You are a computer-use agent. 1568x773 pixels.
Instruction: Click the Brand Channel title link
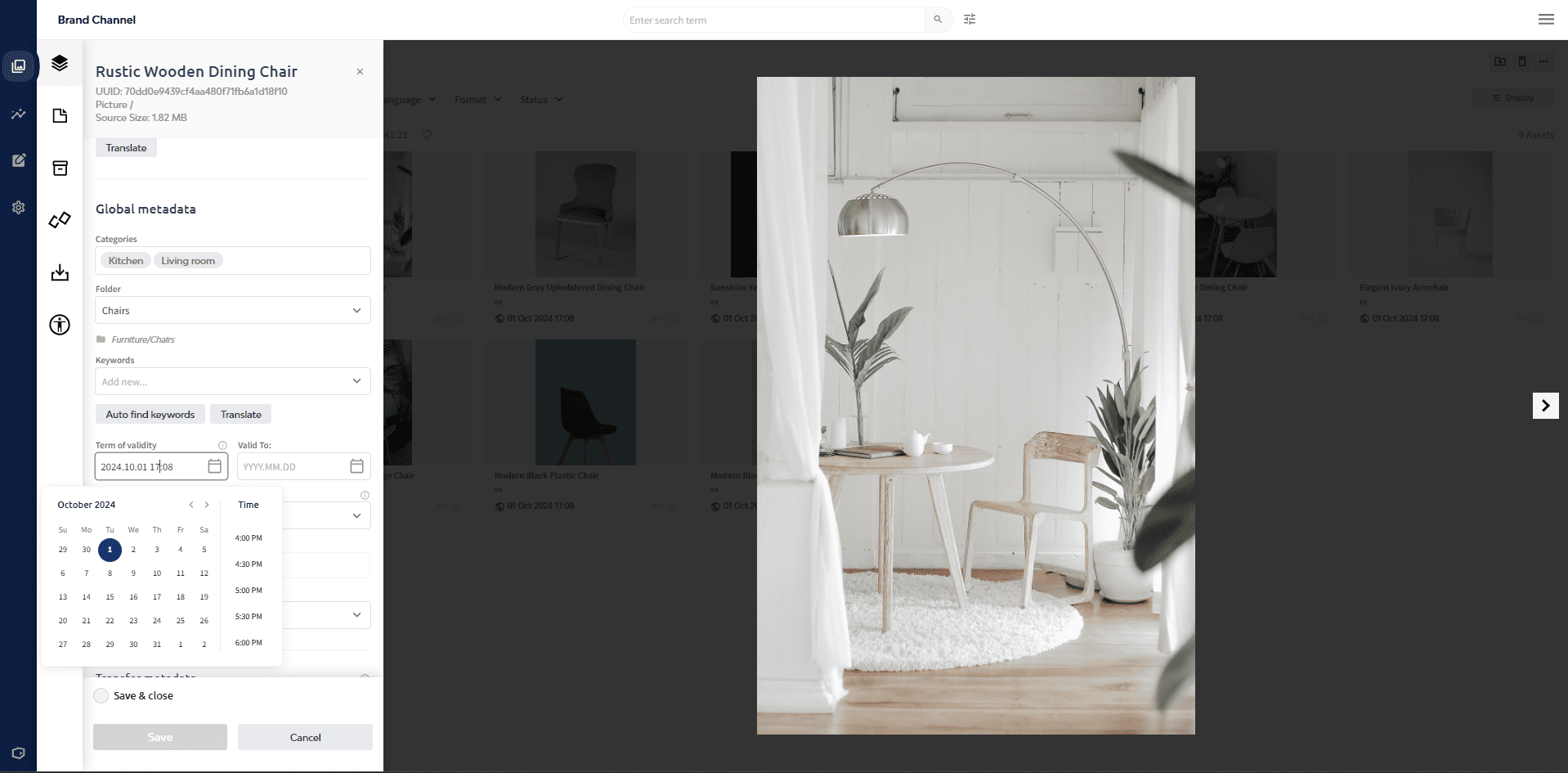tap(96, 20)
